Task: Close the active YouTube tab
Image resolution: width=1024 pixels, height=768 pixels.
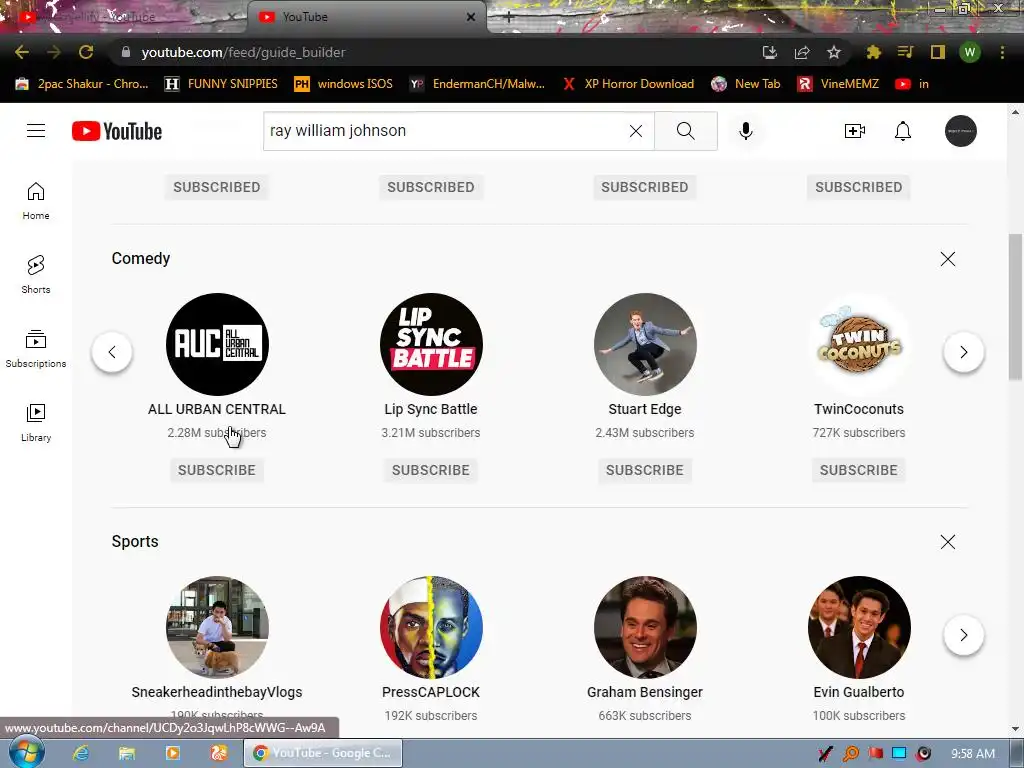Action: point(471,17)
